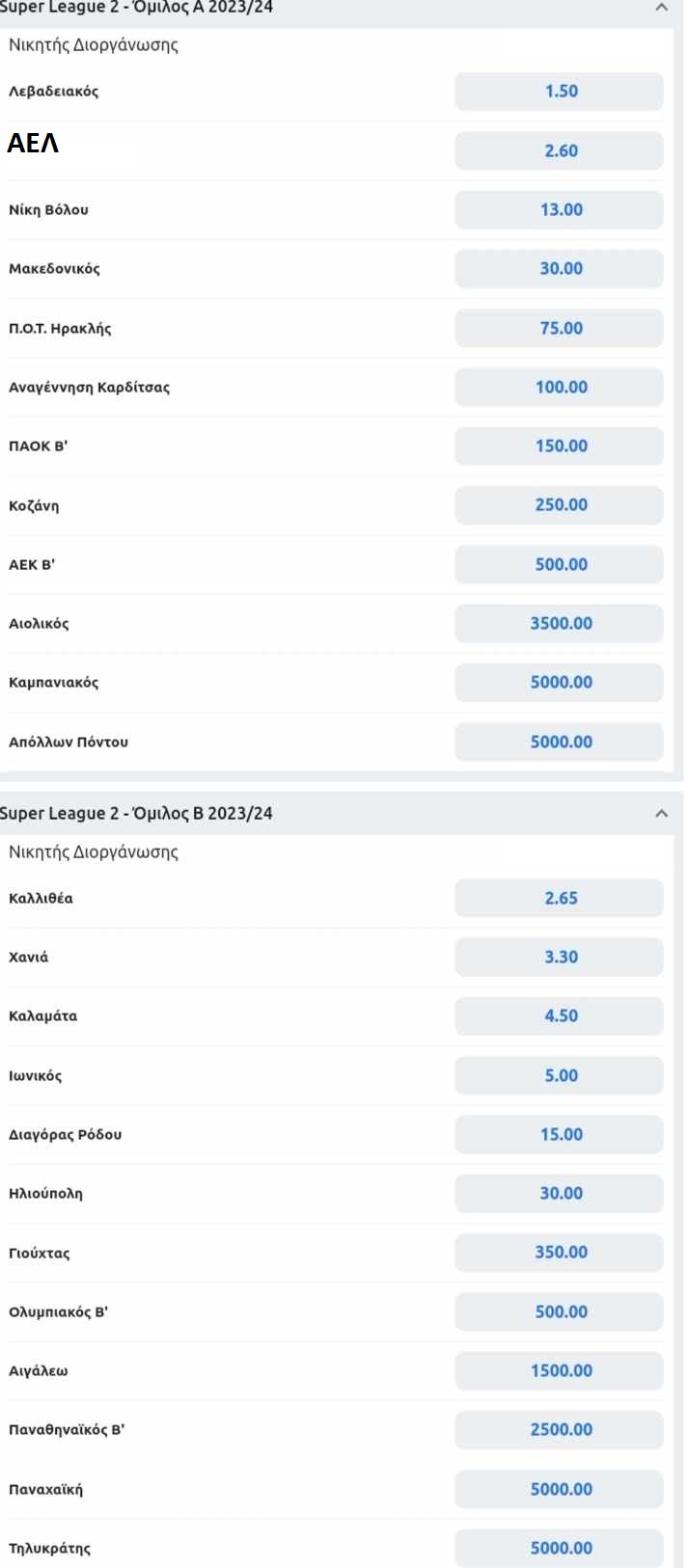Bet on Παναθηναϊκός Β' at 2500.00
This screenshot has height=1568, width=688.
(560, 1430)
